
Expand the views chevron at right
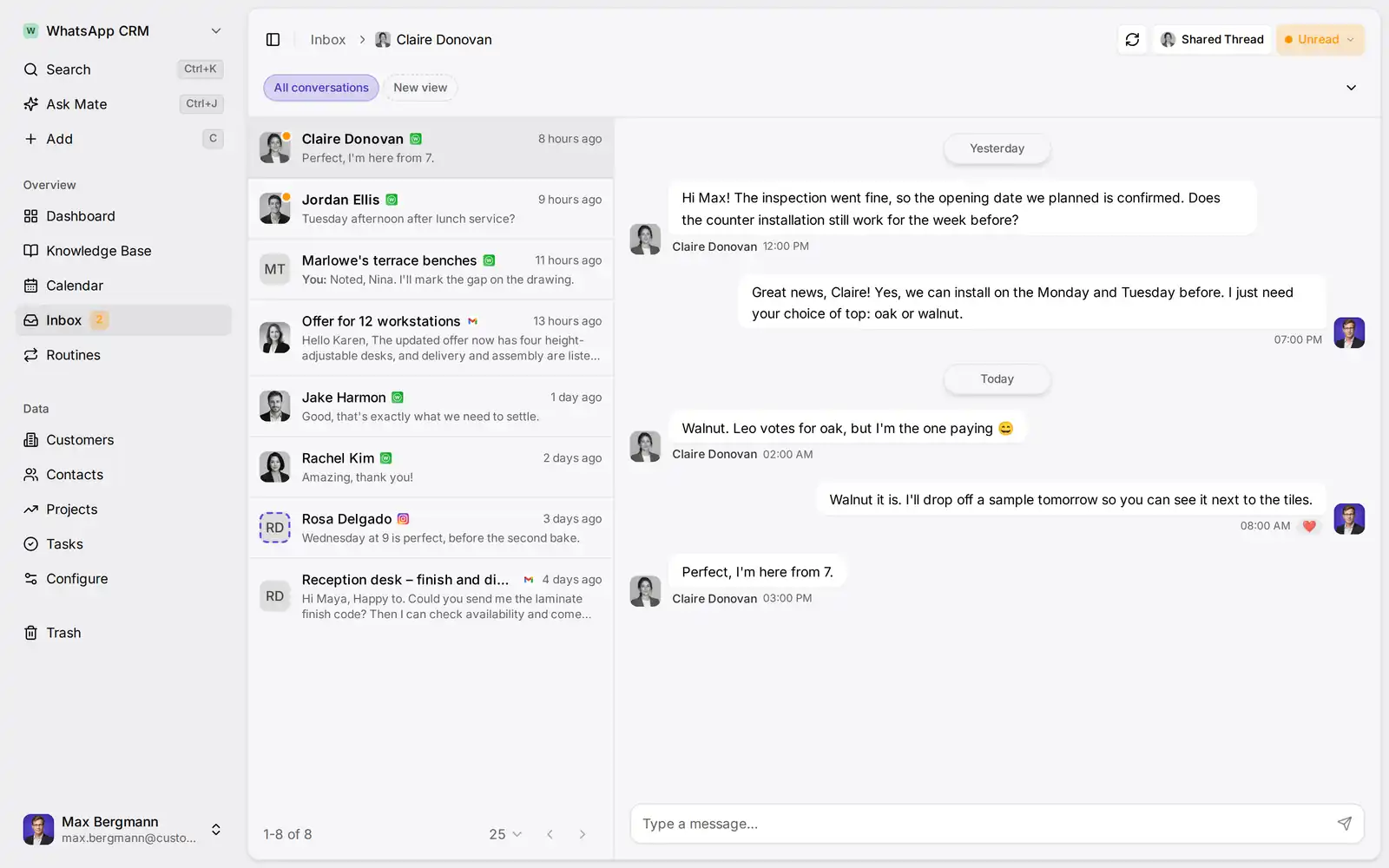tap(1351, 88)
